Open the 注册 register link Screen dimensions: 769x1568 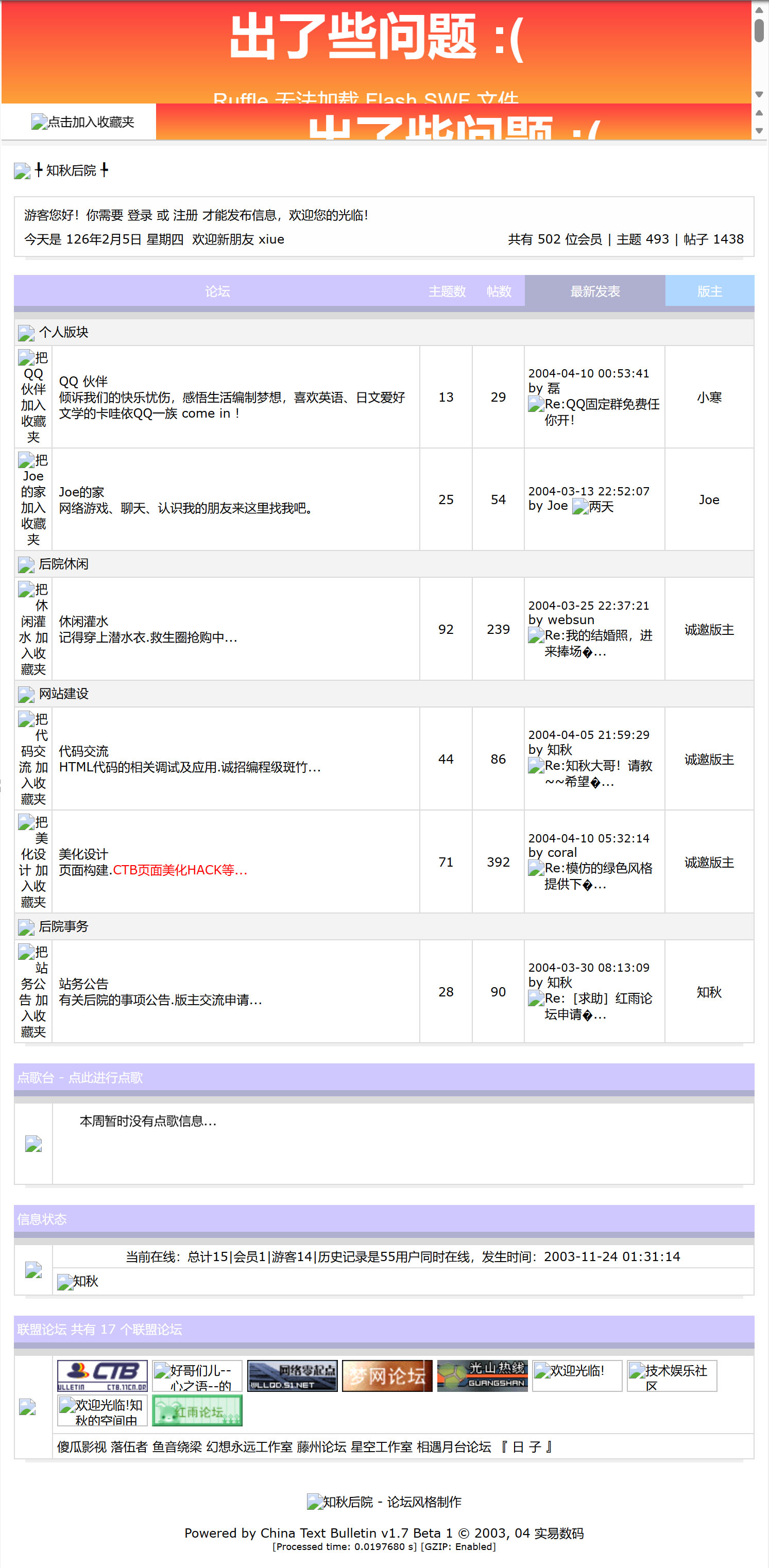[185, 215]
